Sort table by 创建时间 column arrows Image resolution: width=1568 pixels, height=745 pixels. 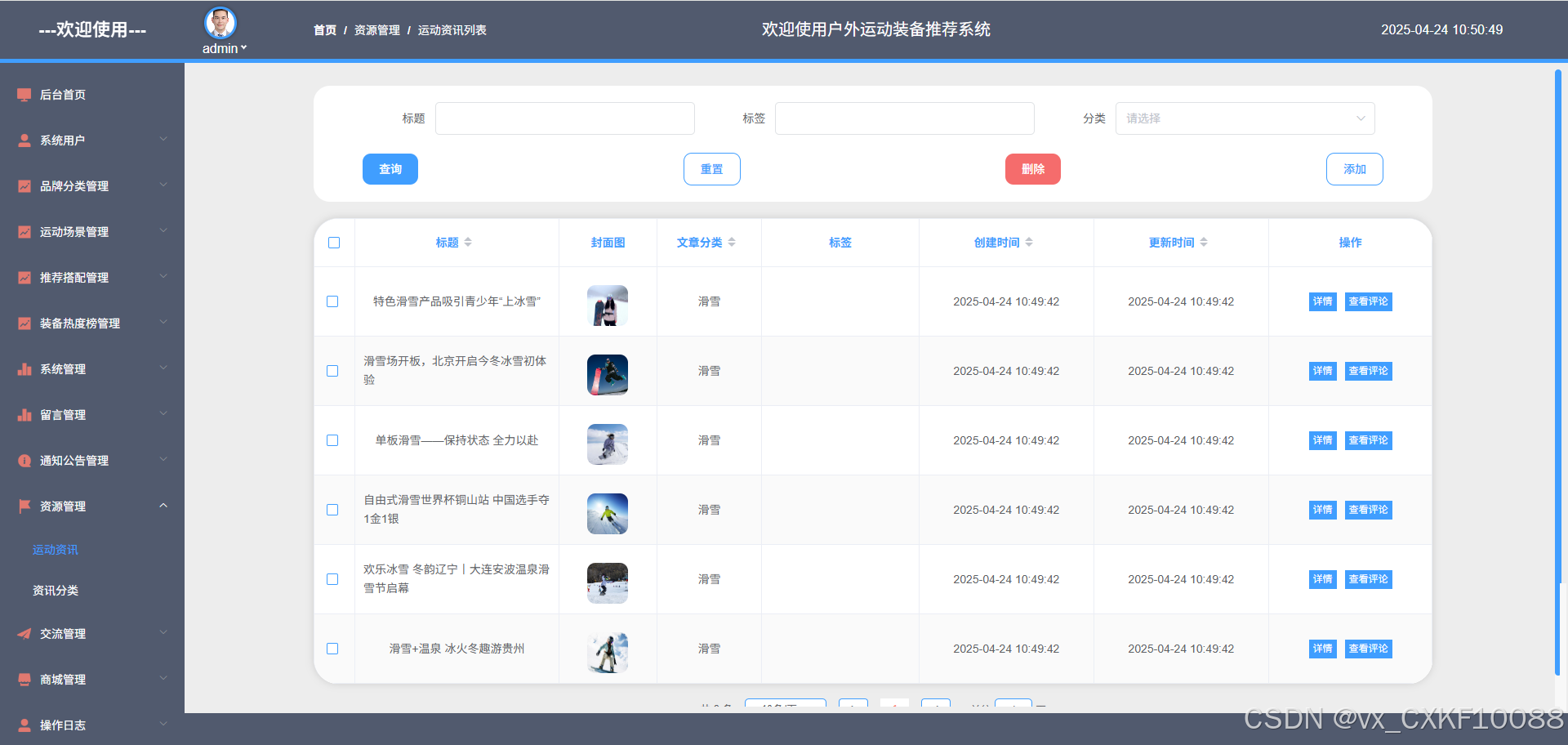[x=1029, y=243]
